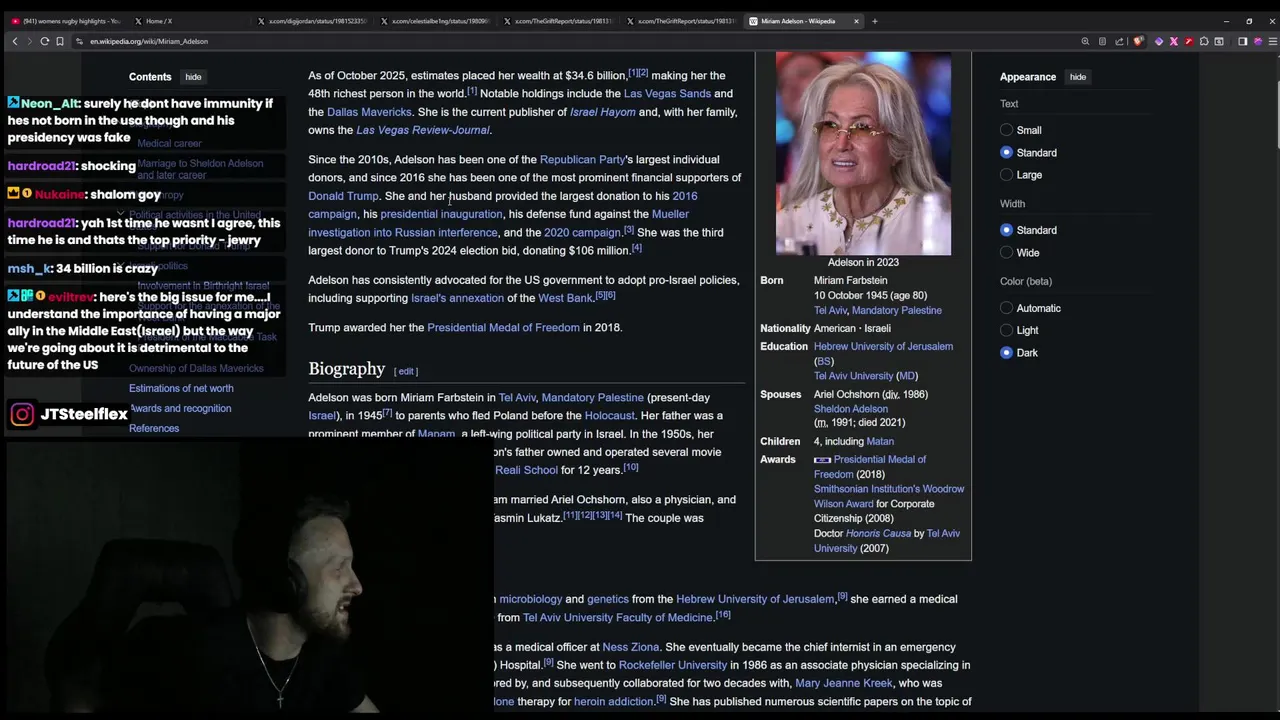Open the Las Vegas Sands link
This screenshot has height=720, width=1280.
pyautogui.click(x=667, y=94)
